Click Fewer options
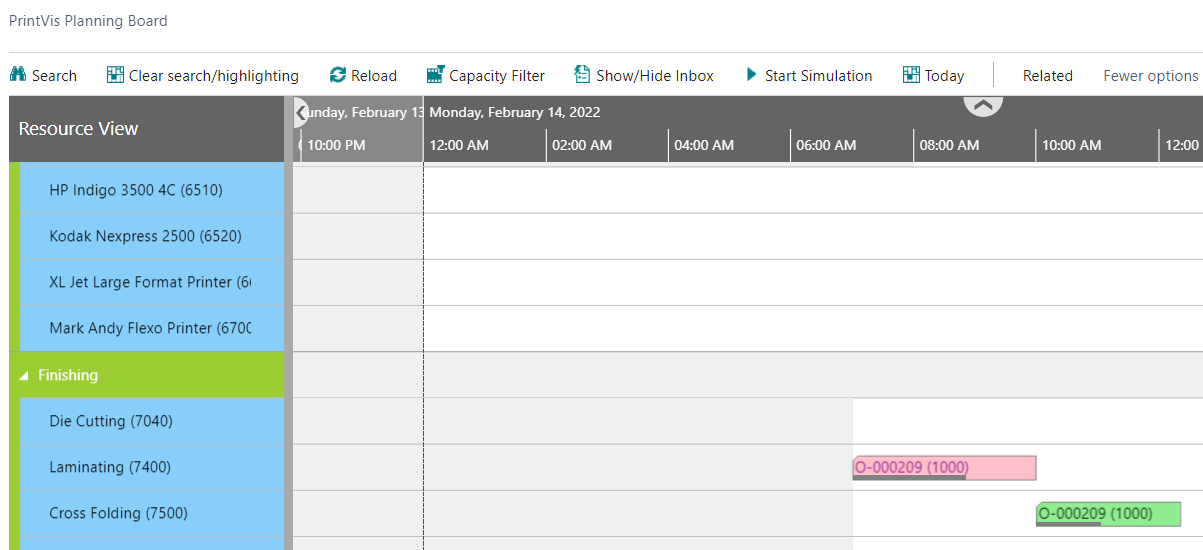The height and width of the screenshot is (550, 1203). 1150,76
